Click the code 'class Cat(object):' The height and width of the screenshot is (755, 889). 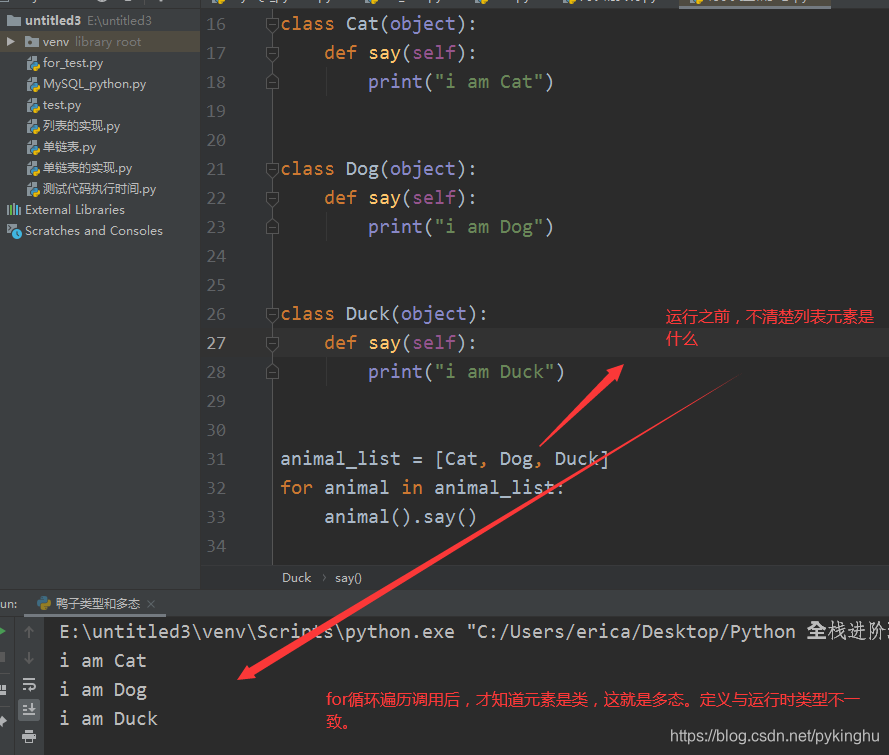(378, 24)
